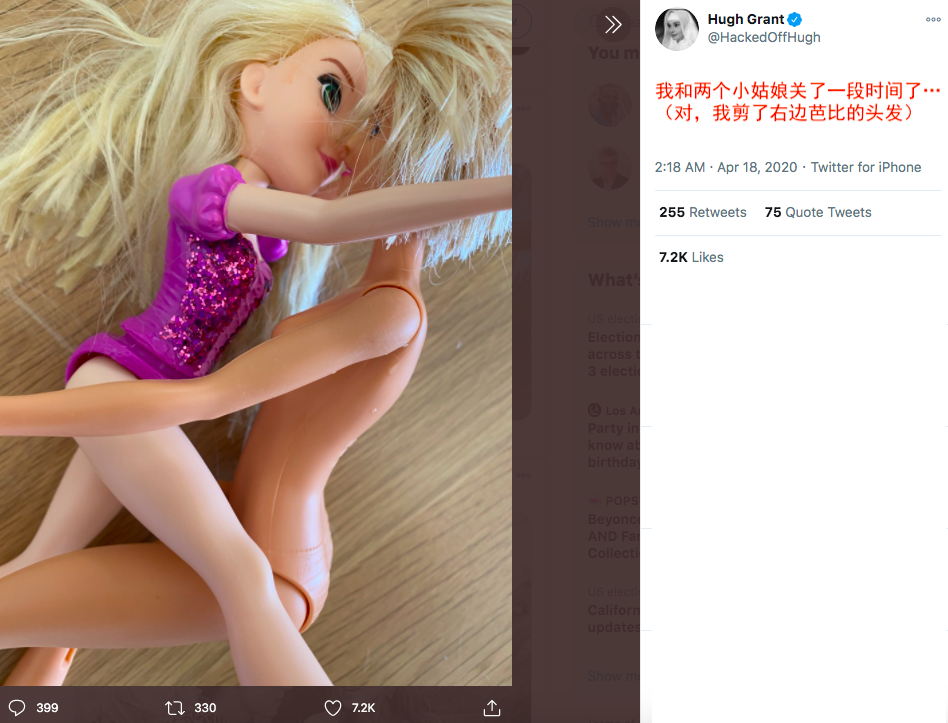Open the share icon below the photo
The width and height of the screenshot is (948, 723).
(491, 708)
